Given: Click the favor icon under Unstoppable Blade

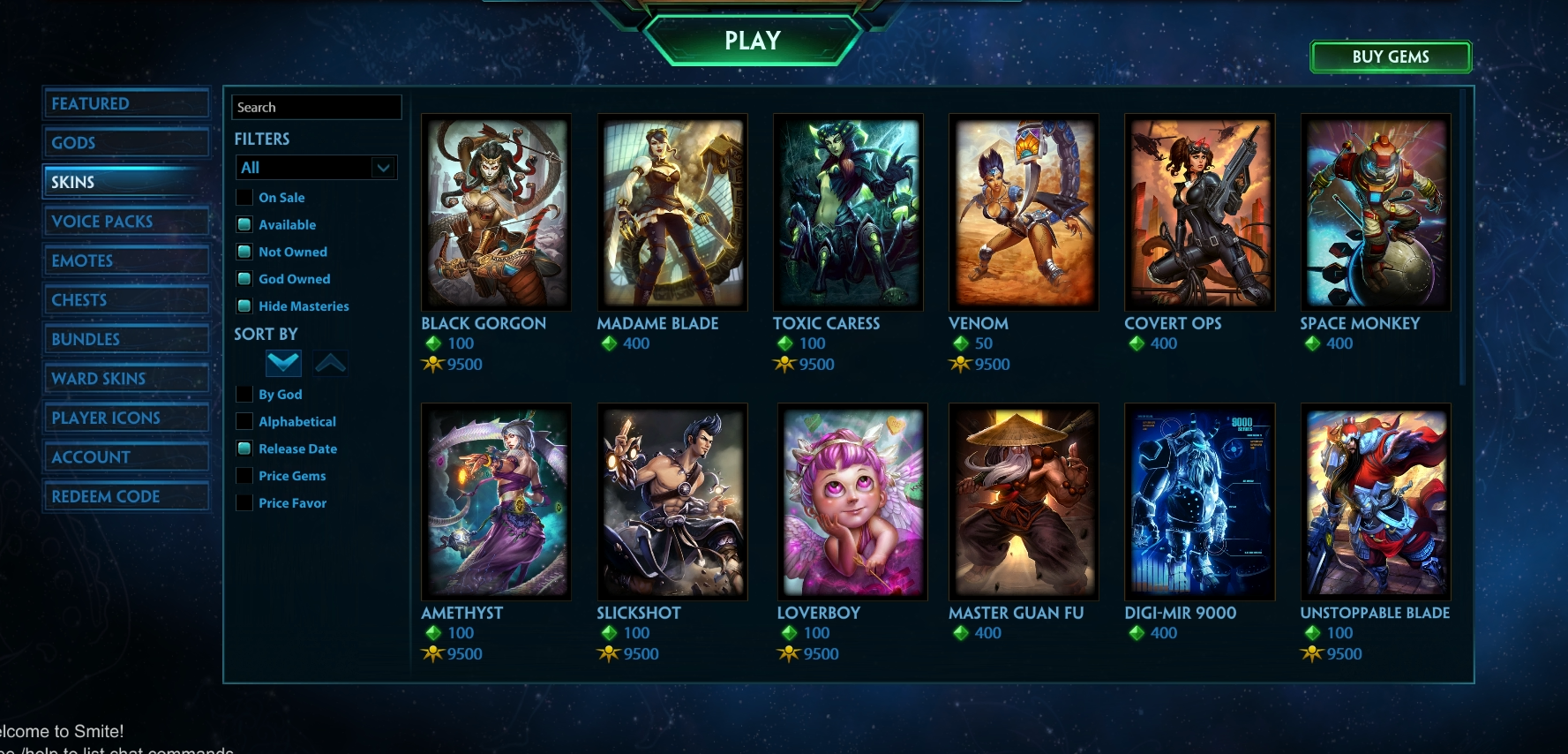Looking at the screenshot, I should point(1312,654).
